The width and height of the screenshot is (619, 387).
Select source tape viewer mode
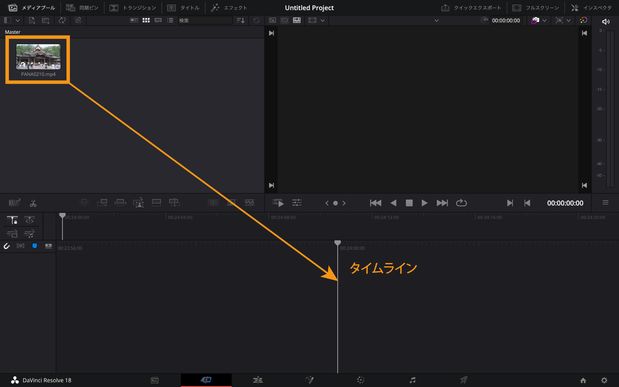[x=285, y=20]
